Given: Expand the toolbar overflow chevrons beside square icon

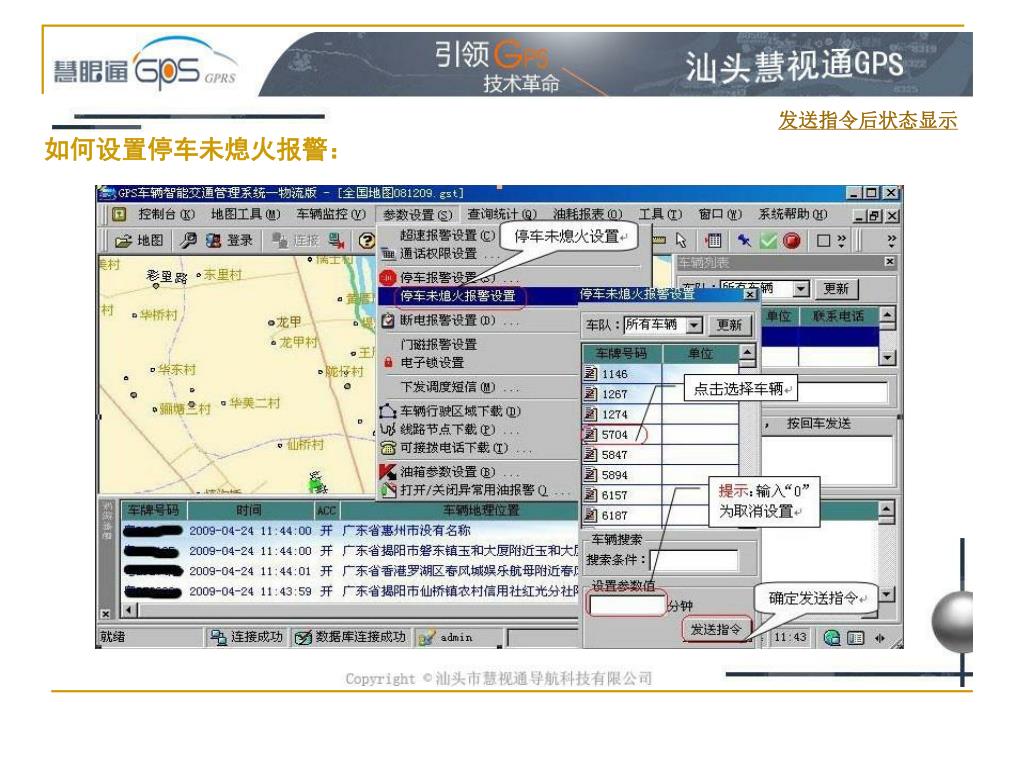Looking at the screenshot, I should tap(841, 241).
